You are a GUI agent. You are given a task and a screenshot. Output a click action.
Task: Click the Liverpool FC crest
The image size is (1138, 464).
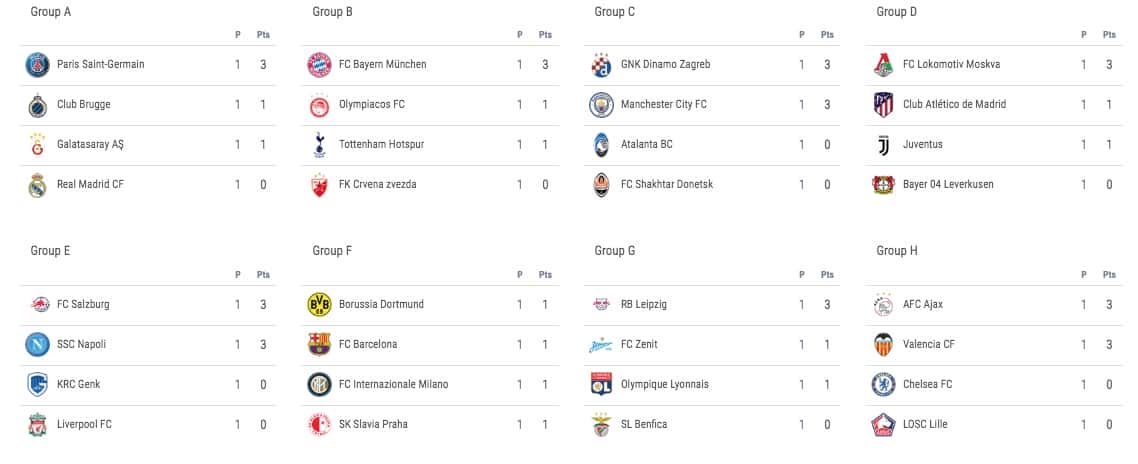click(x=37, y=424)
